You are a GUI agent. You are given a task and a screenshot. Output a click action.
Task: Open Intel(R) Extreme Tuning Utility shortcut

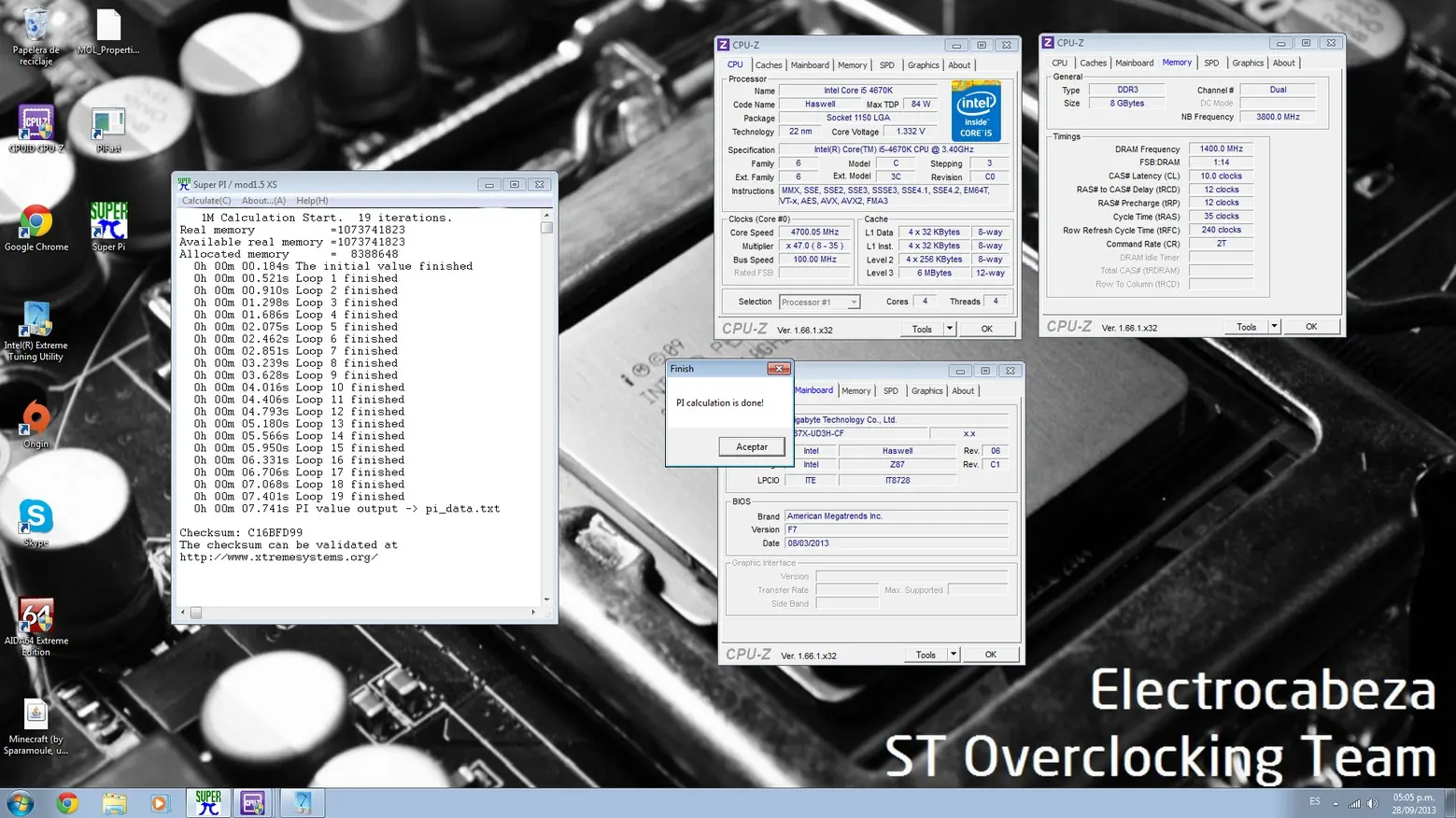click(35, 331)
